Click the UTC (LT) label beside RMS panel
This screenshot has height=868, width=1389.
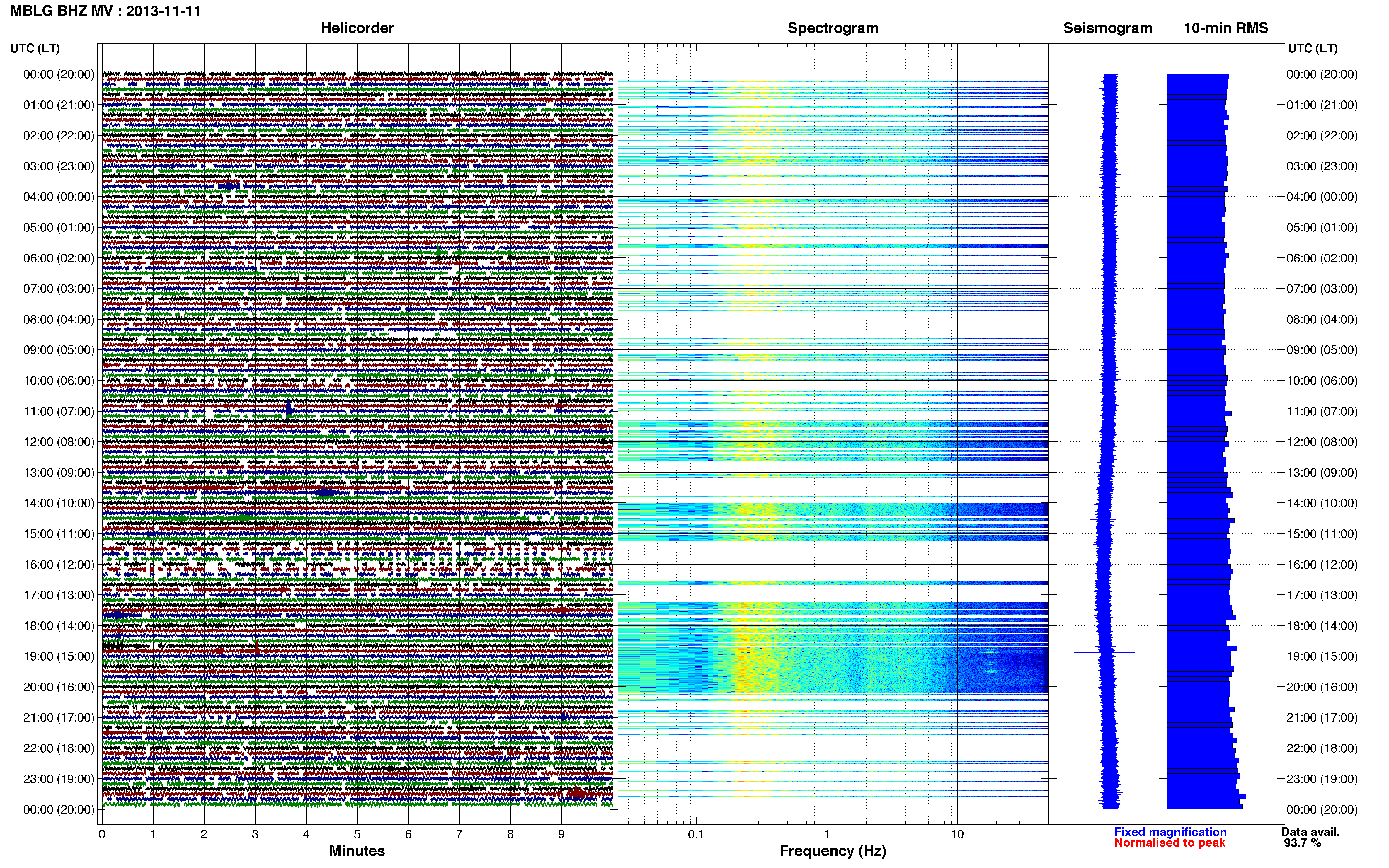tap(1313, 48)
